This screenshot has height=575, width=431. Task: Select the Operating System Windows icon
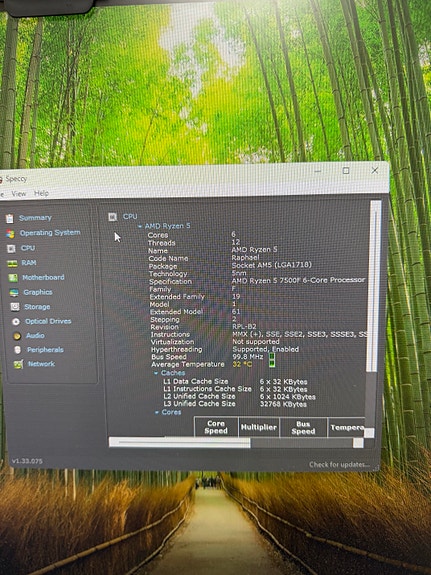tap(10, 234)
